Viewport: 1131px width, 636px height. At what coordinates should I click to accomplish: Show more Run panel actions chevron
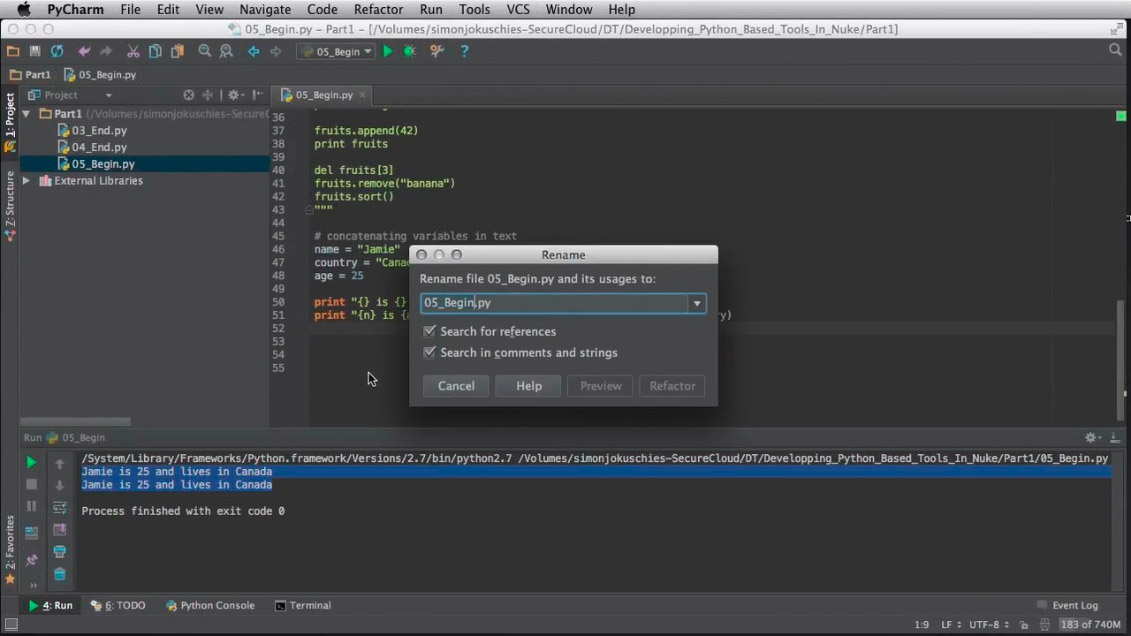tap(33, 585)
